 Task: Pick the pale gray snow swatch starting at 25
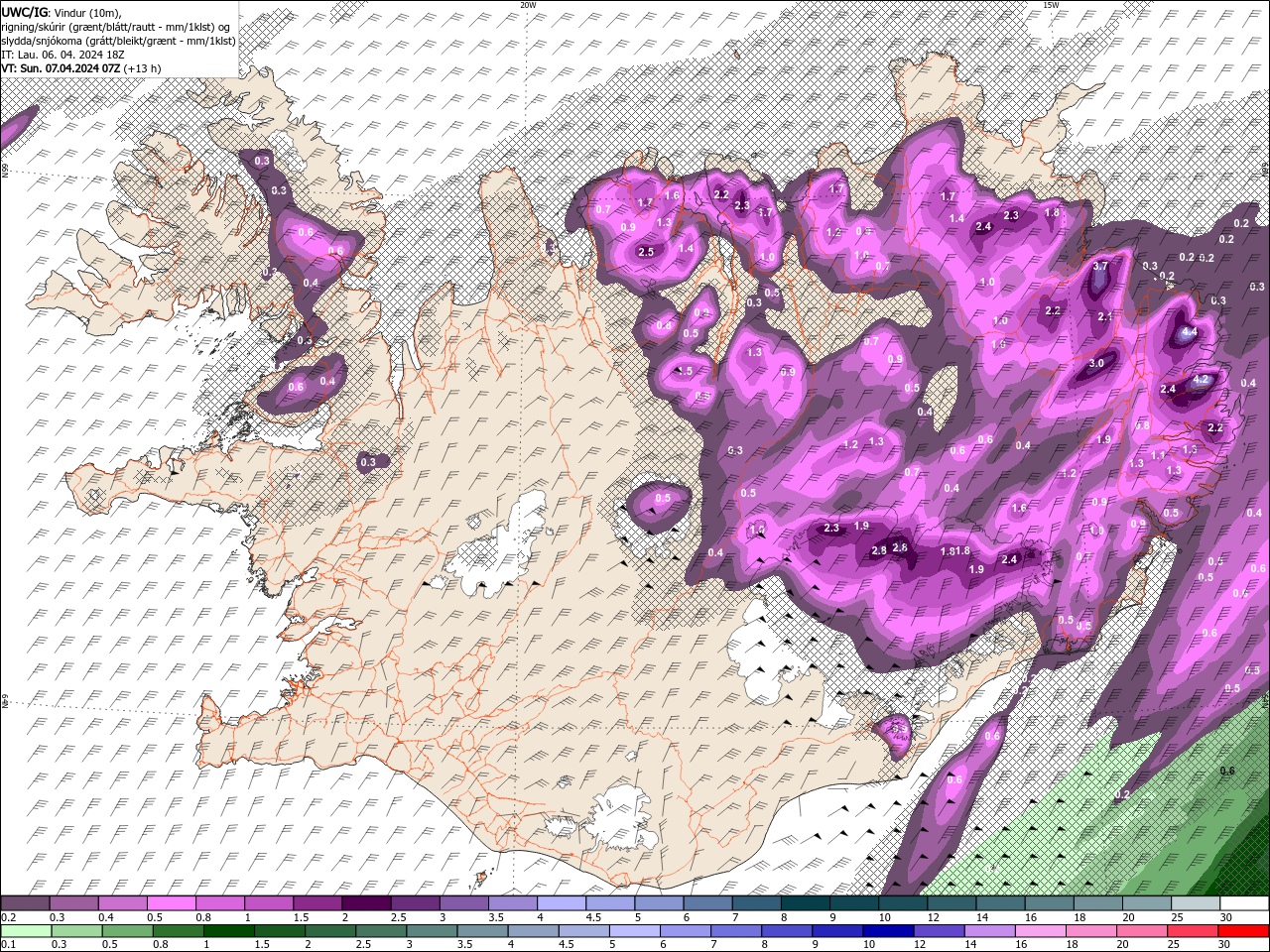pos(1196,903)
